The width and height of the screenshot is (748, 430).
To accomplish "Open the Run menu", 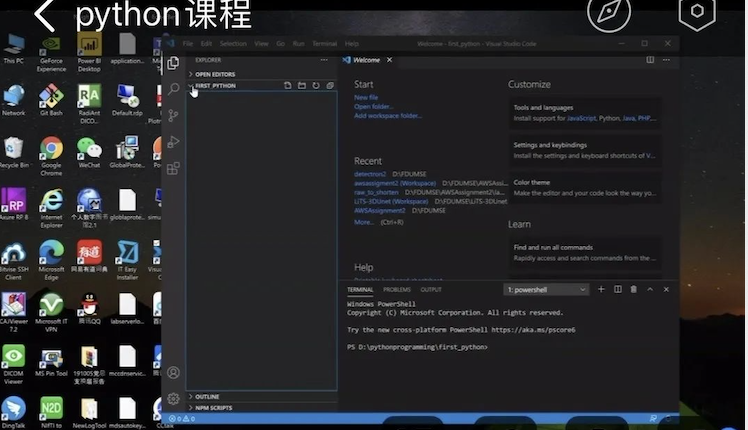I will (x=299, y=43).
